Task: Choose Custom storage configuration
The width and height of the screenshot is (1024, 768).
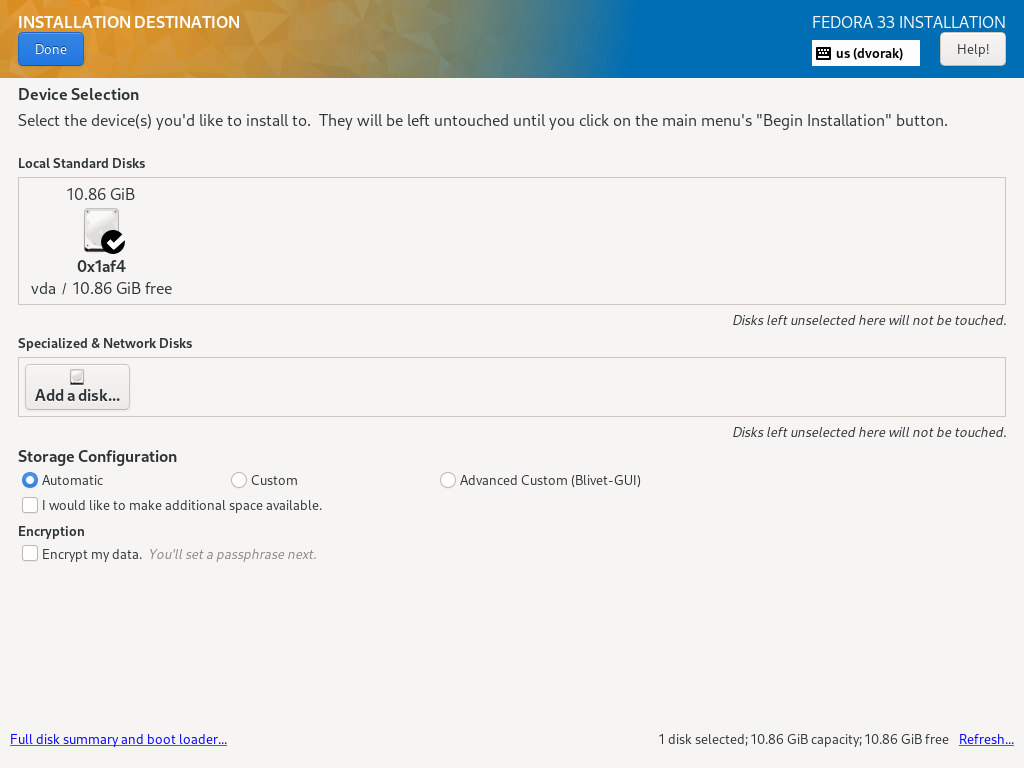Action: tap(239, 480)
